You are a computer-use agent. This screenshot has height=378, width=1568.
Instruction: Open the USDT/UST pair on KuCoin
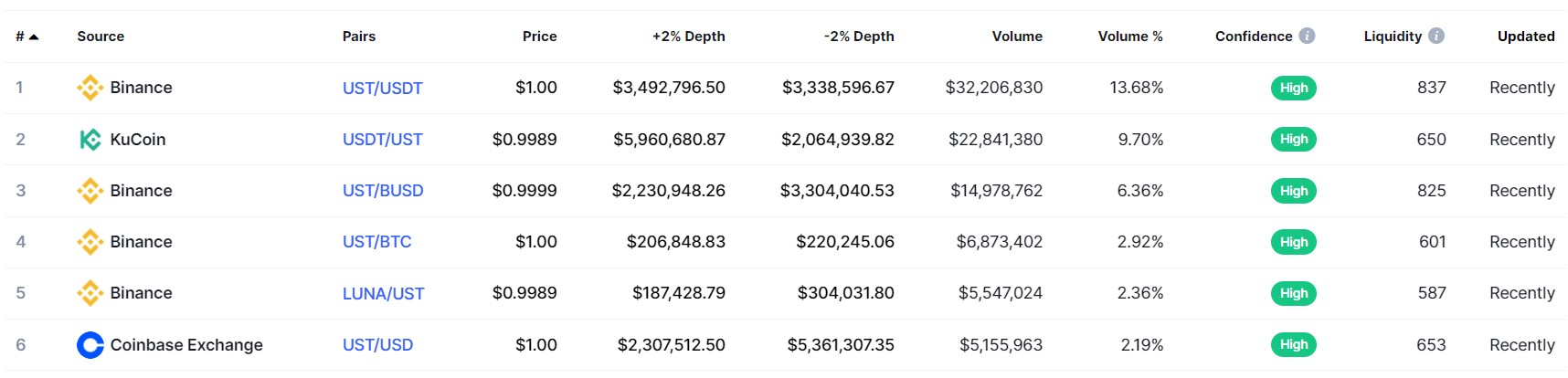coord(382,140)
